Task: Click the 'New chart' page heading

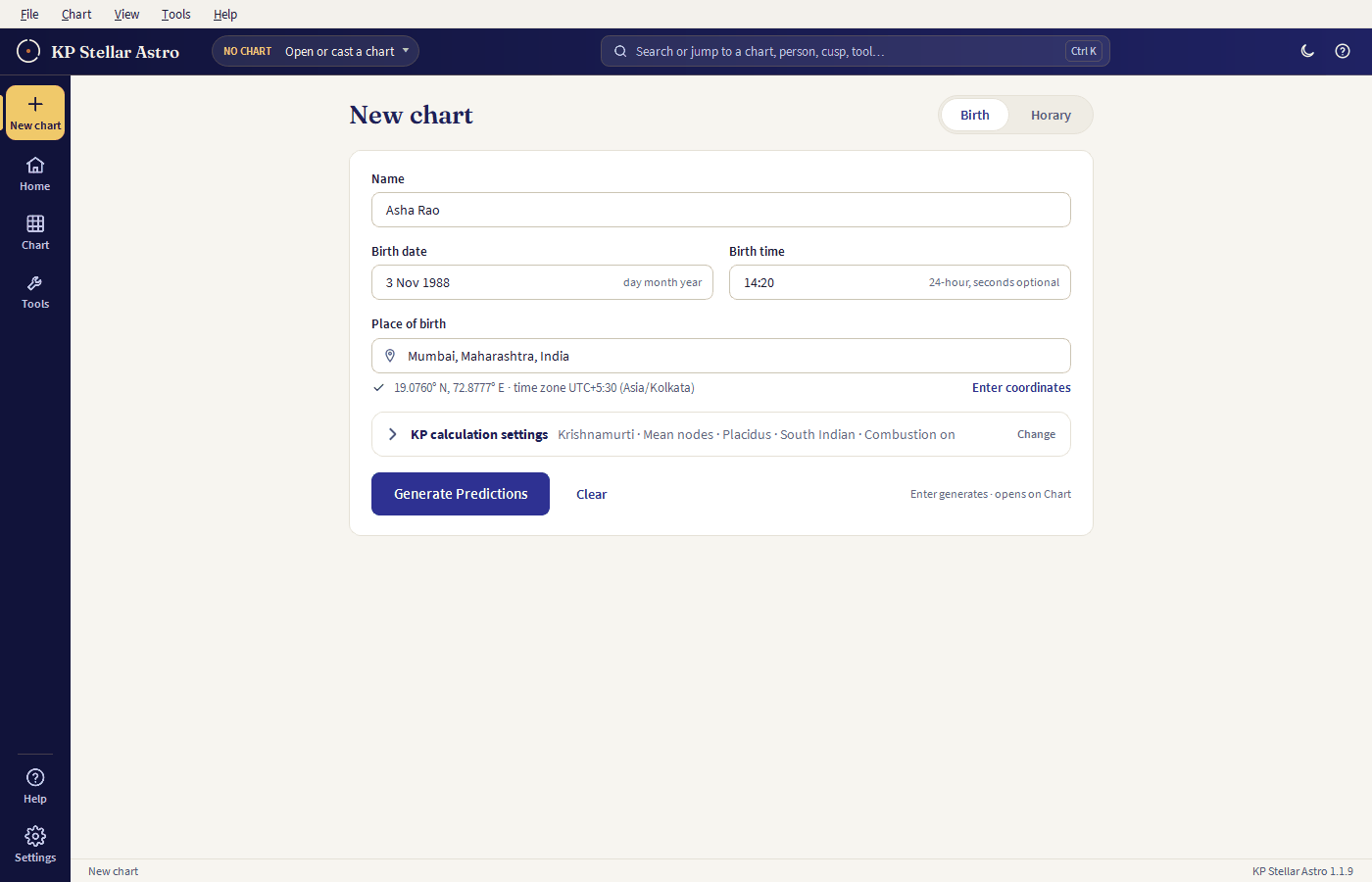Action: (x=412, y=115)
